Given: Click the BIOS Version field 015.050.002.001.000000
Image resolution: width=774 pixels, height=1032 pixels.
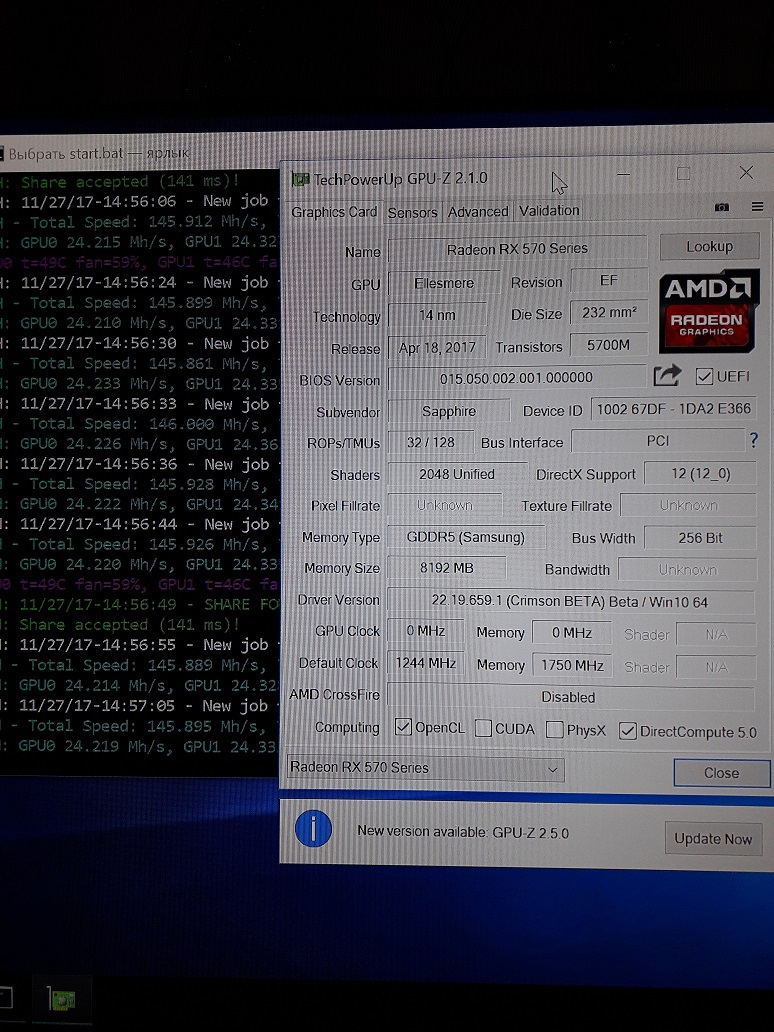Looking at the screenshot, I should 517,378.
